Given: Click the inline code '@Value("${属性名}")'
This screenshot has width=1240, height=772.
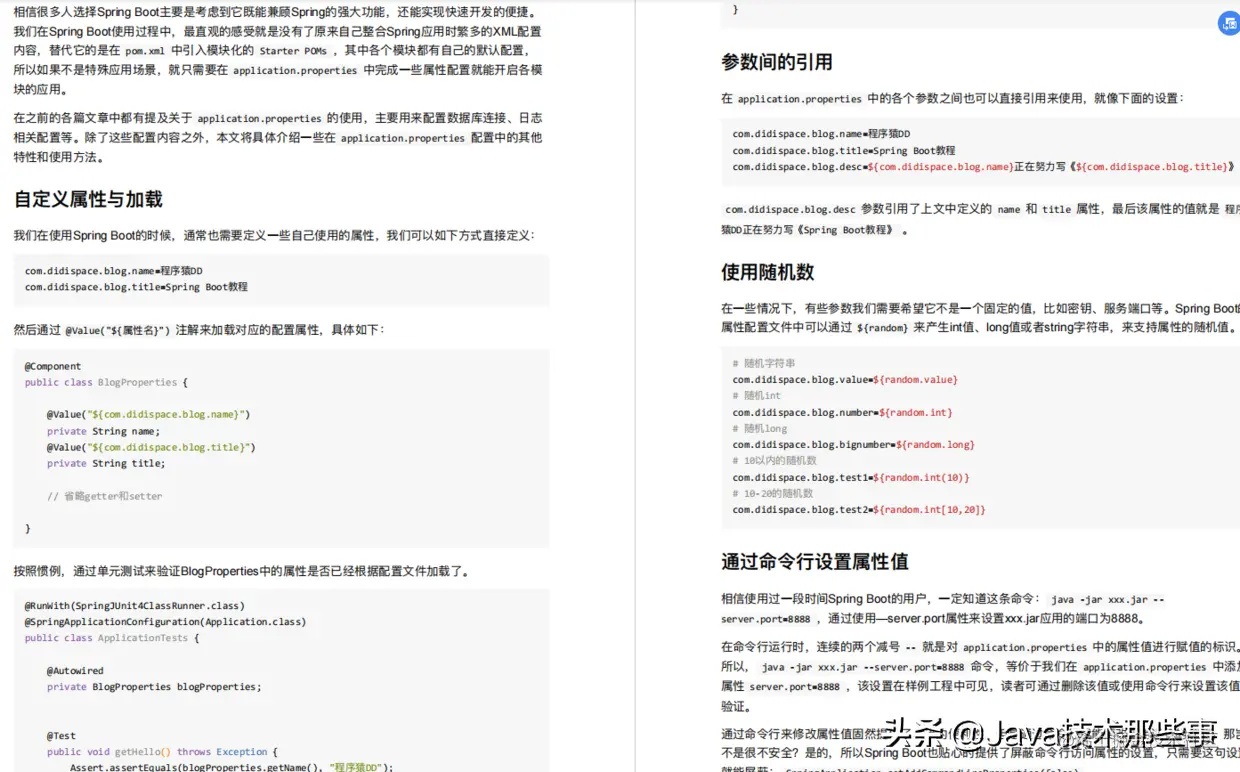Looking at the screenshot, I should 117,330.
